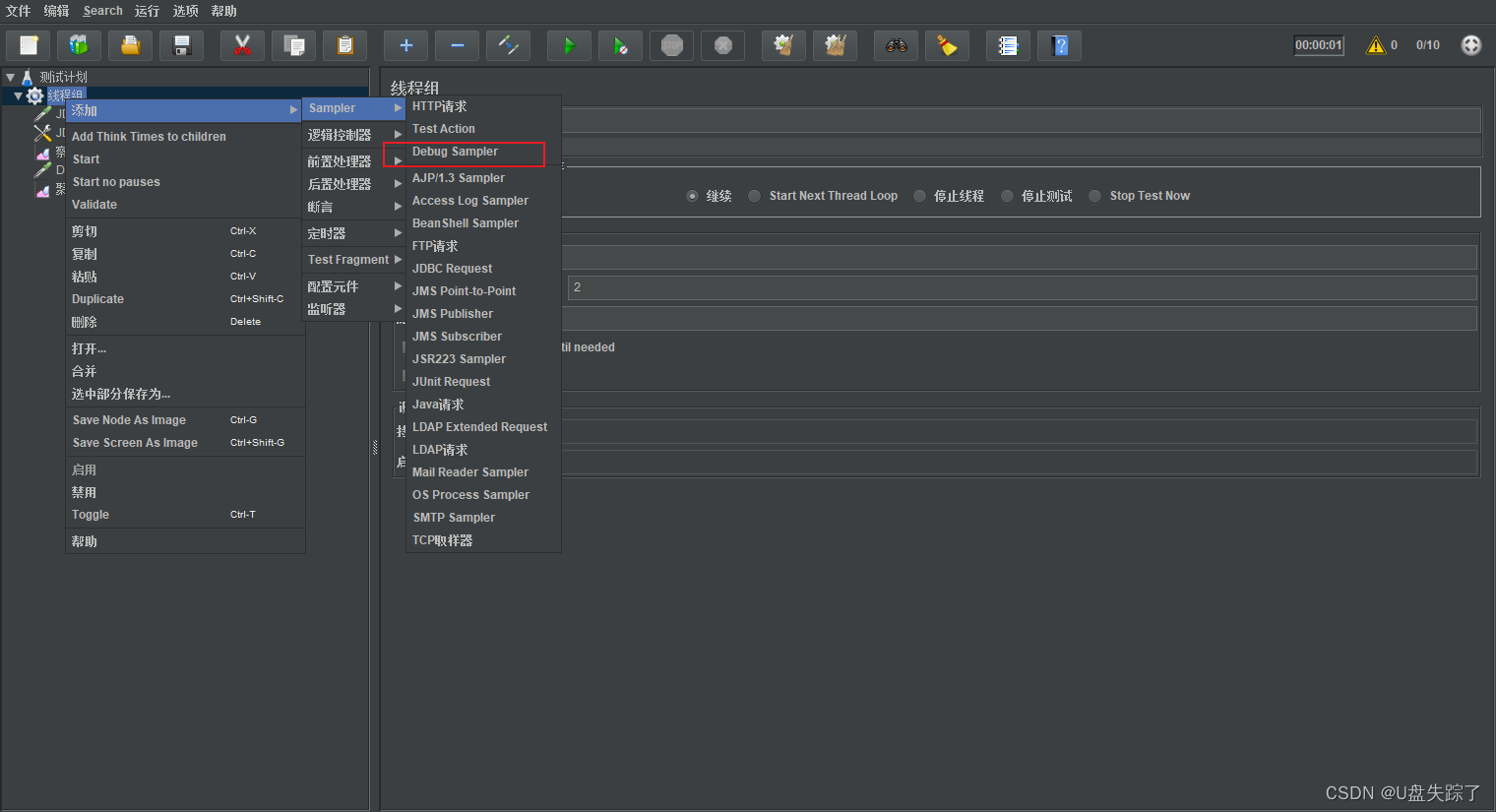1496x812 pixels.
Task: Start the test with green play icon
Action: point(569,45)
